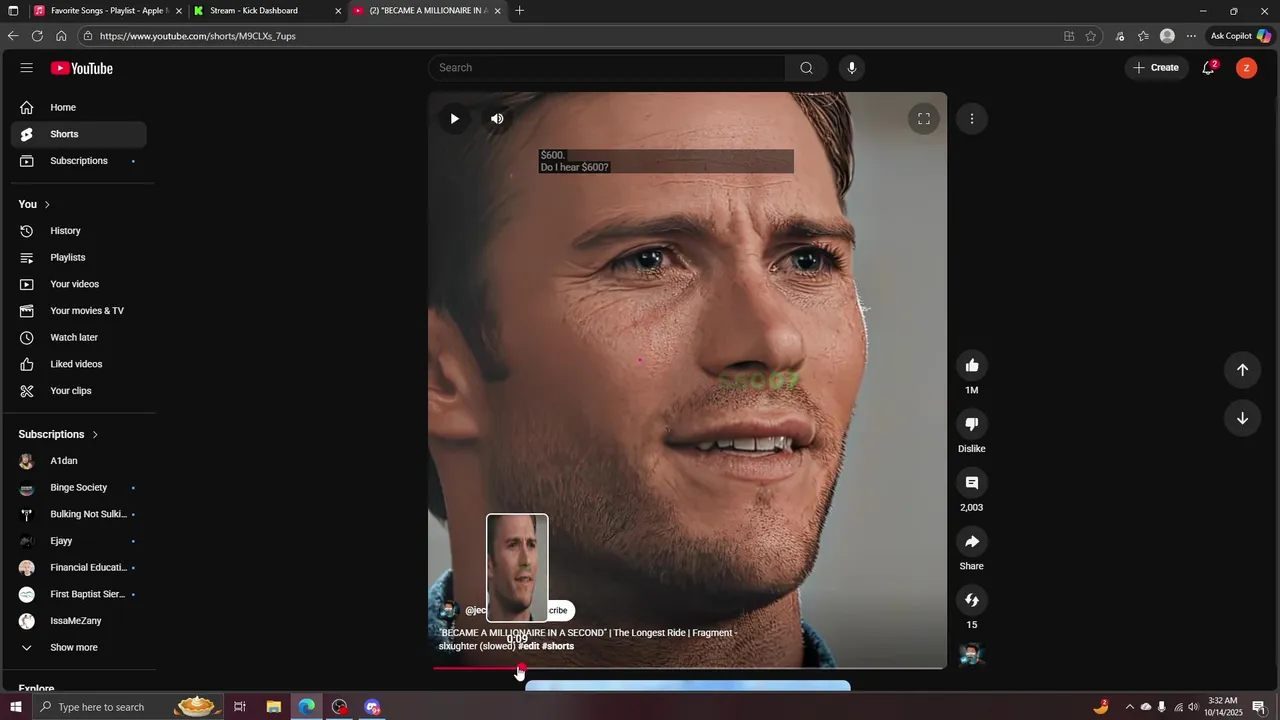This screenshot has height=720, width=1280.
Task: Click the search magnifier button
Action: click(x=806, y=68)
